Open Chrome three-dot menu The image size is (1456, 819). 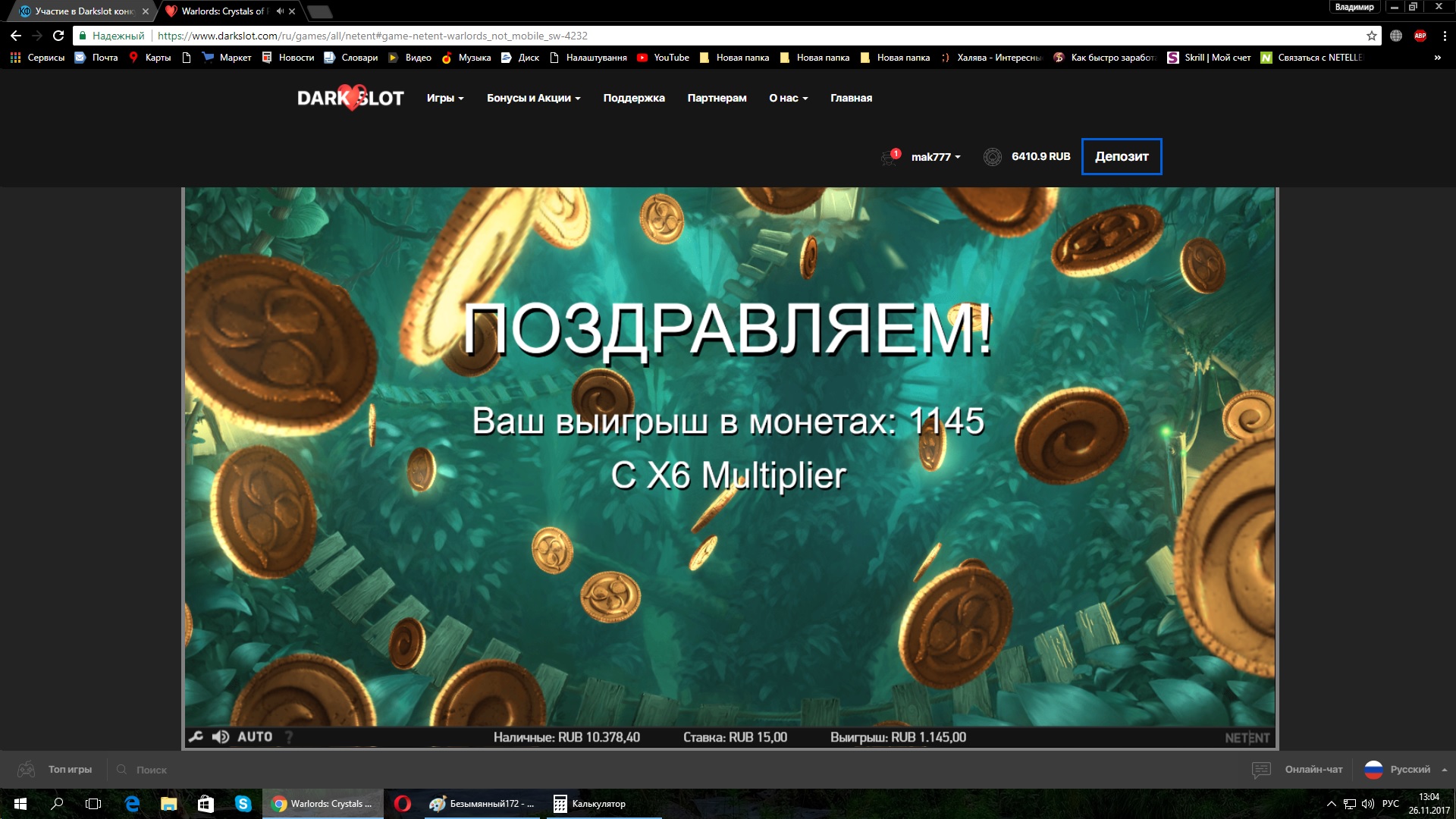click(x=1444, y=36)
